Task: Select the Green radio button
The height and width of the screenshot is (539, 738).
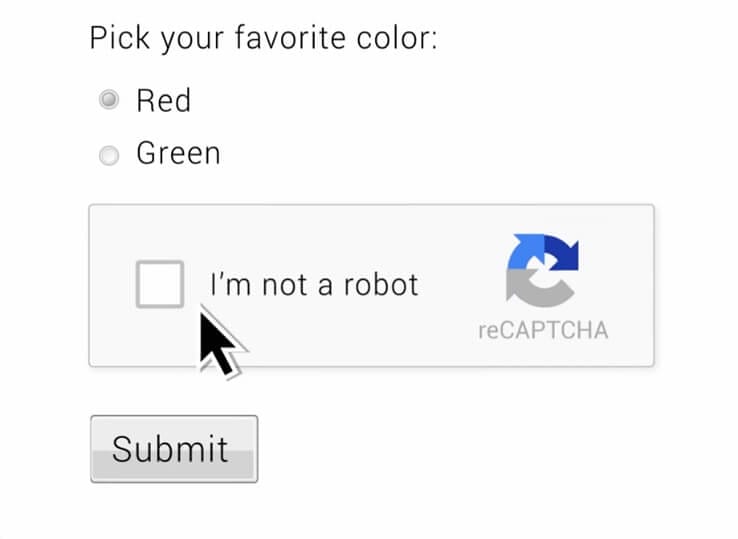Action: pyautogui.click(x=109, y=155)
